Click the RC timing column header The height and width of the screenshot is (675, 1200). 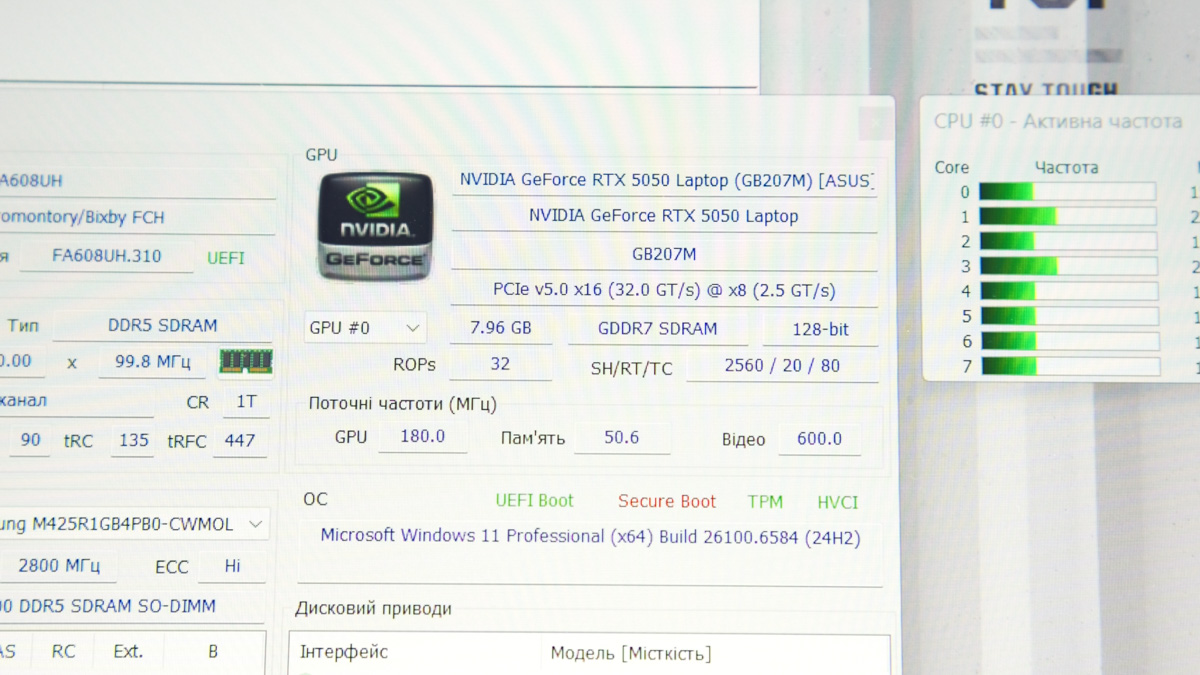[x=63, y=651]
